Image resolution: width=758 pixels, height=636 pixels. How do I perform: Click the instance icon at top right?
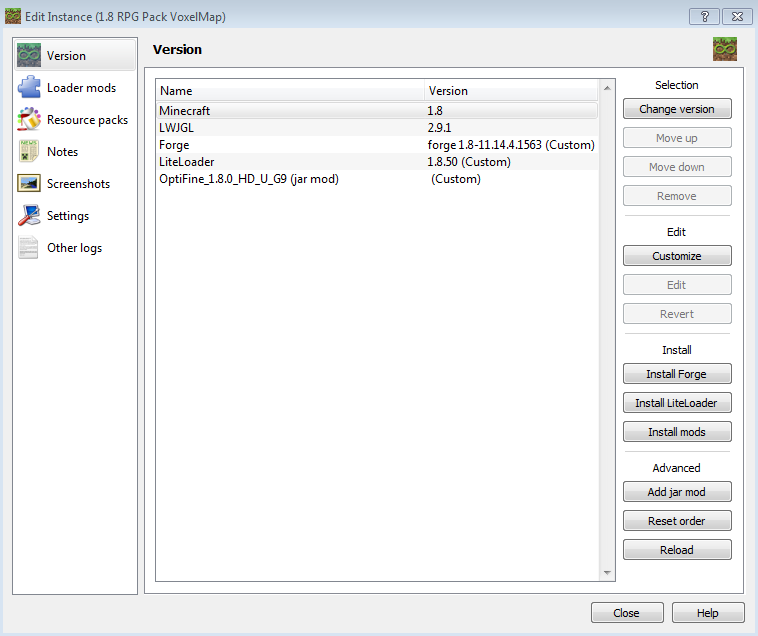[x=724, y=49]
